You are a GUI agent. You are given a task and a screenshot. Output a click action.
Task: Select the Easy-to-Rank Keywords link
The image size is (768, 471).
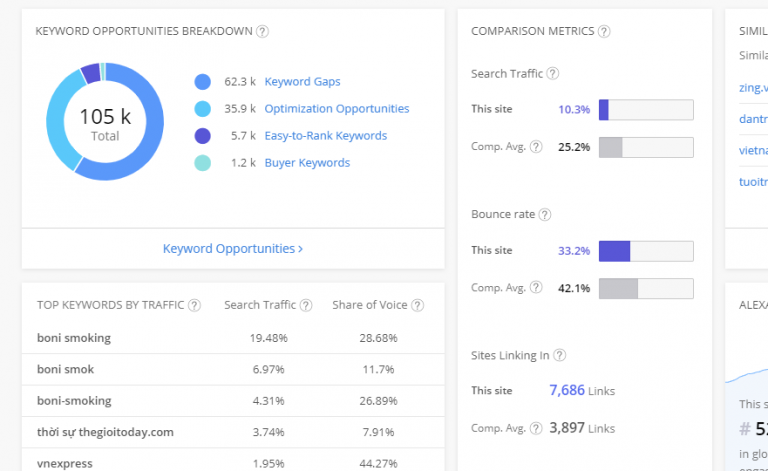coord(325,136)
